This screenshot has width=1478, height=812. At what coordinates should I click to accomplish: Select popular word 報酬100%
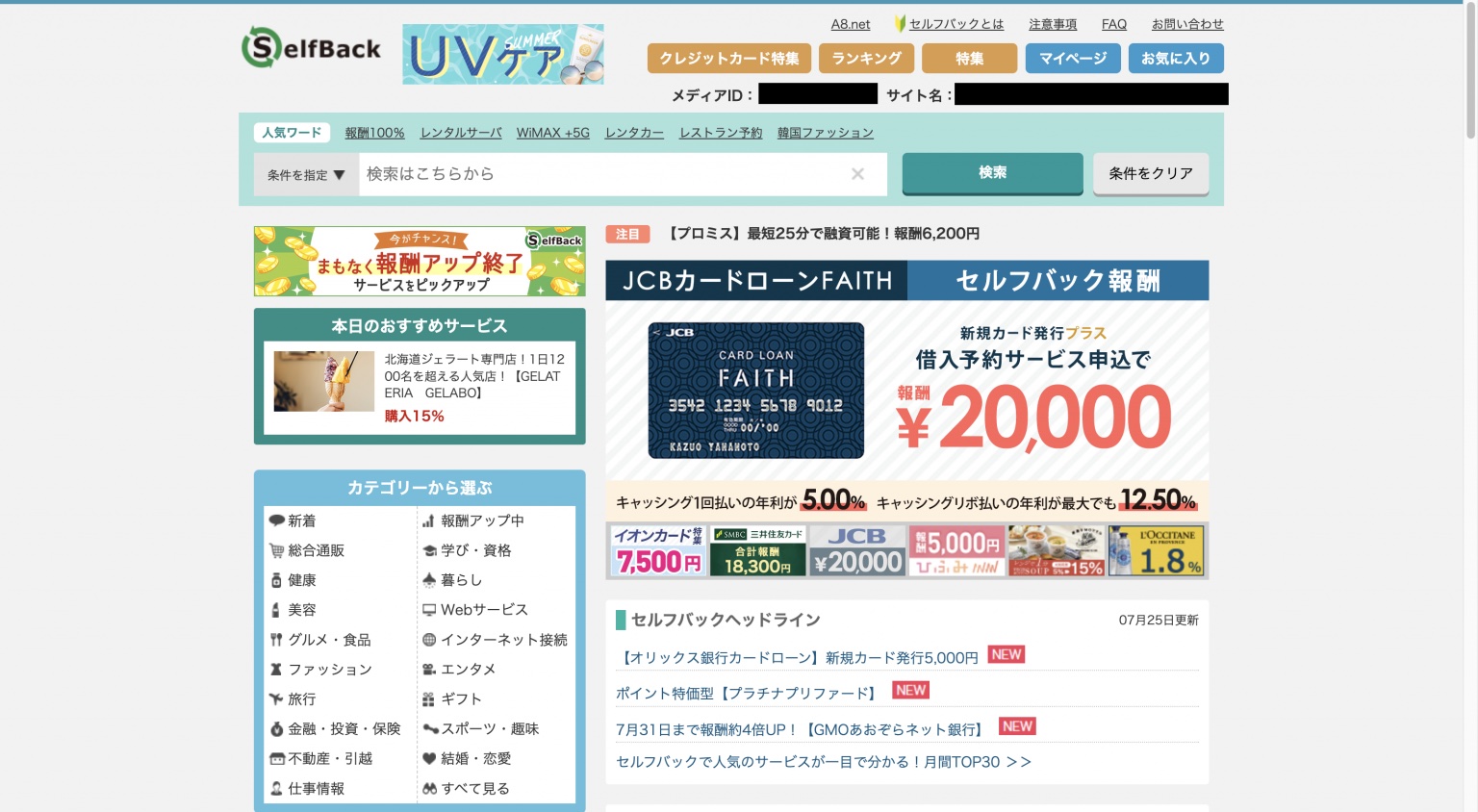[374, 133]
